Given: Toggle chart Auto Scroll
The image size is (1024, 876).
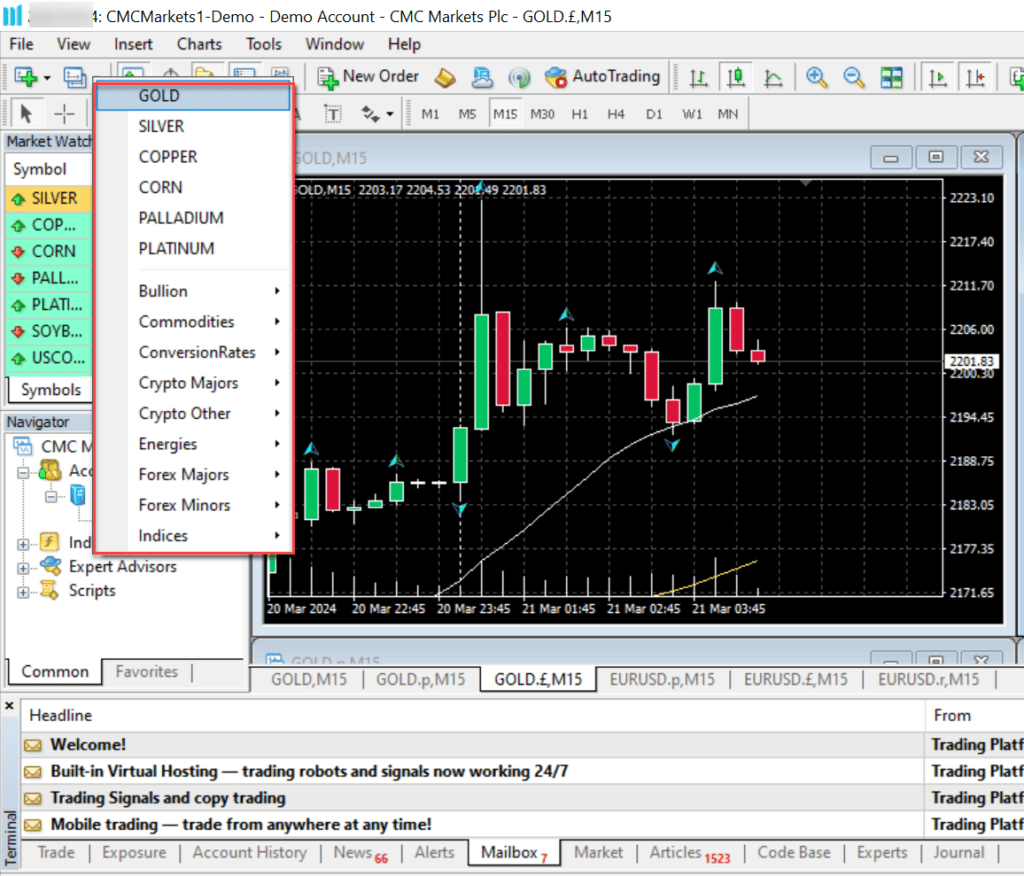Looking at the screenshot, I should tap(938, 78).
